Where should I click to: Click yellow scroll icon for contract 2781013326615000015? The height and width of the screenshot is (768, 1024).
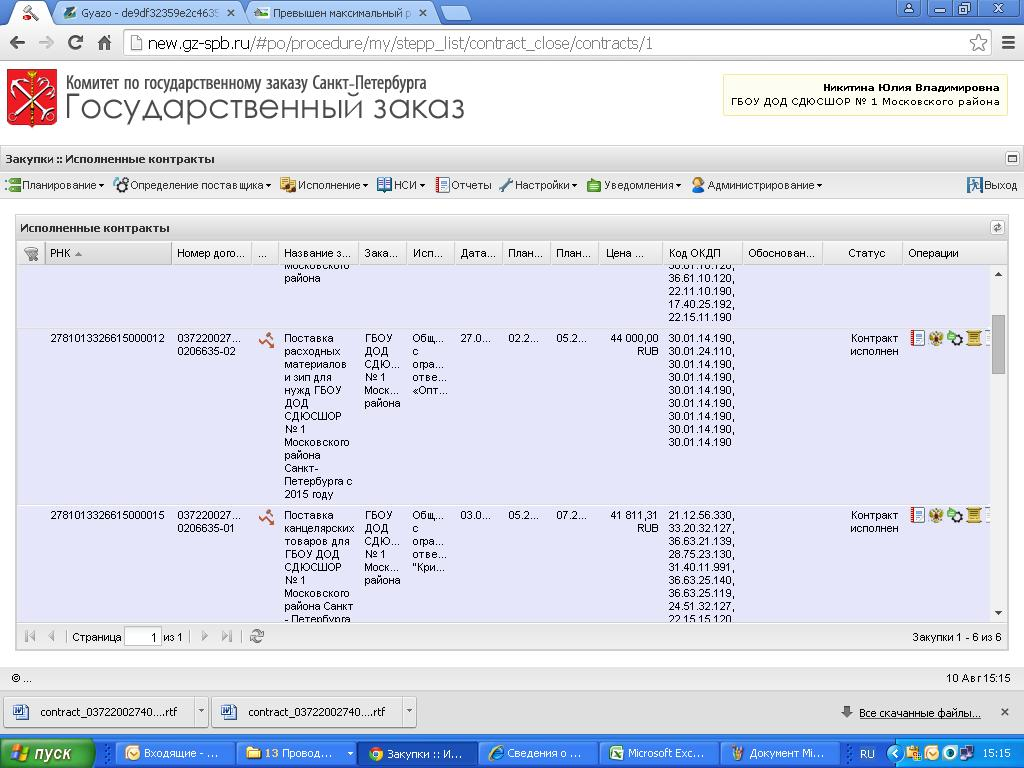coord(974,515)
